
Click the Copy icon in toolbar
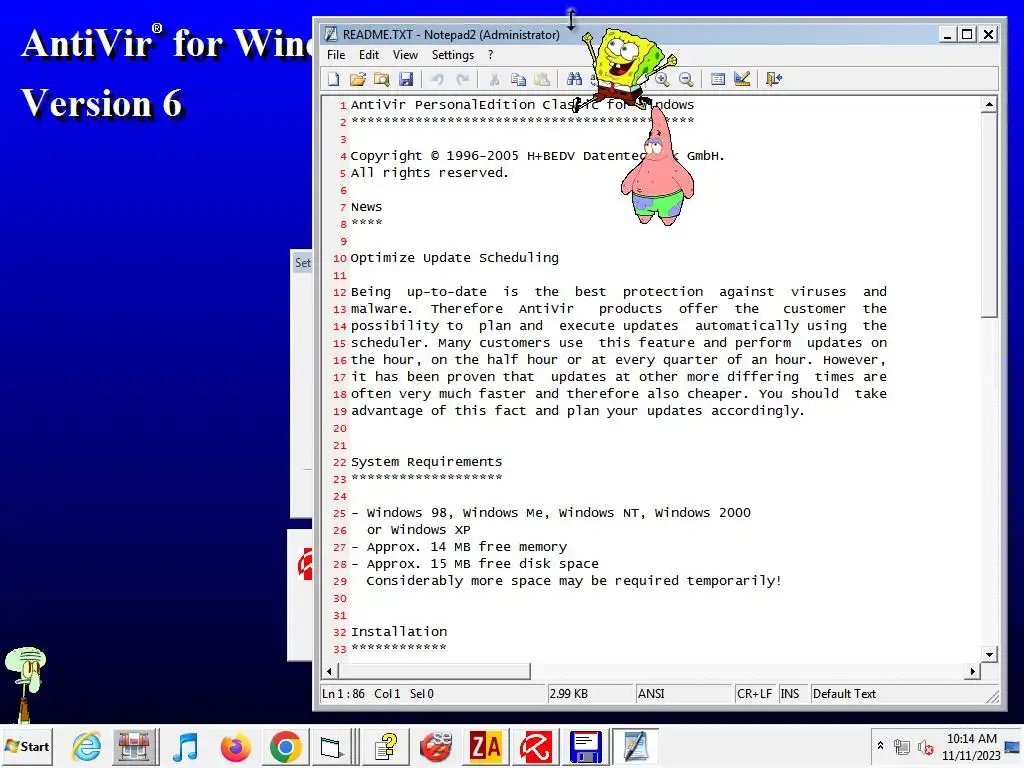click(518, 79)
